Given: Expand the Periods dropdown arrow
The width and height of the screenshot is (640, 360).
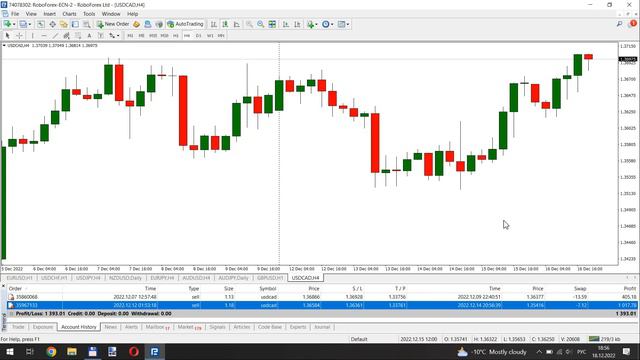Looking at the screenshot, I should coord(332,24).
